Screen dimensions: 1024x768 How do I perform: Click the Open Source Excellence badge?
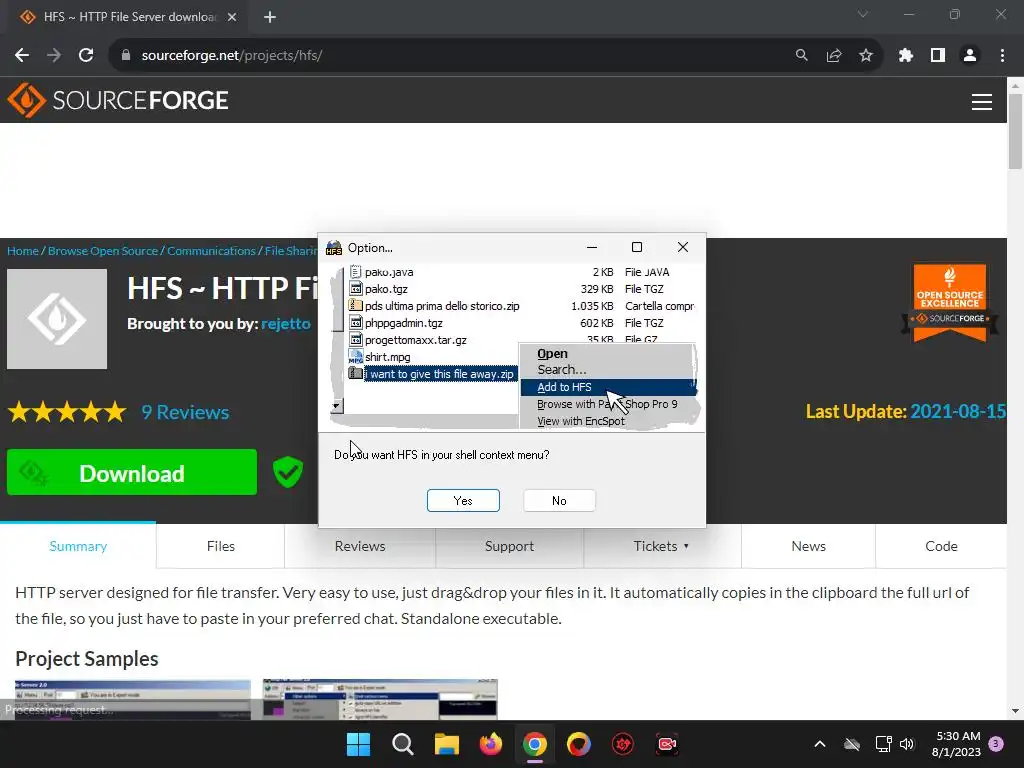tap(950, 302)
